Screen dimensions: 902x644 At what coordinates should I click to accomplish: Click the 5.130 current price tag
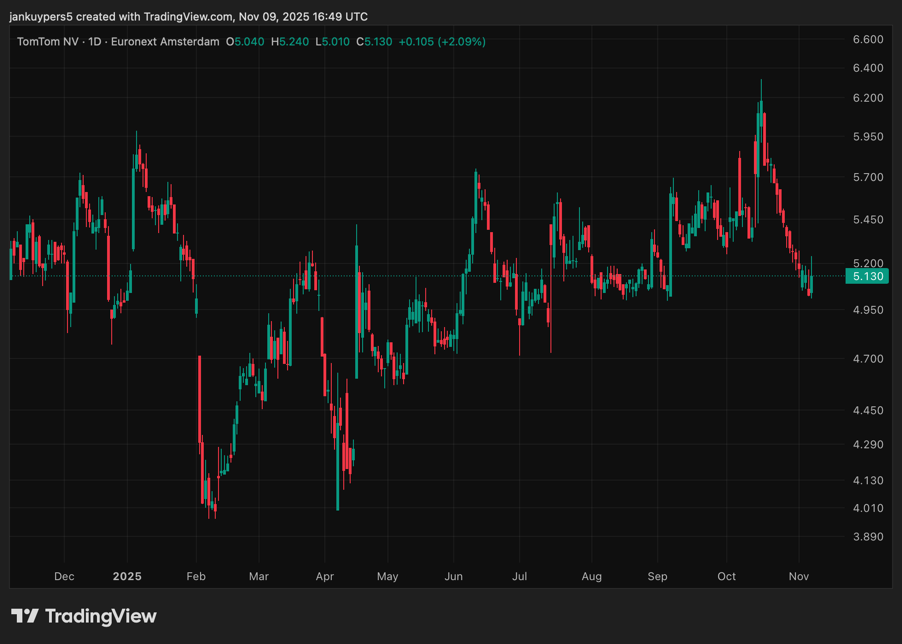pos(868,277)
